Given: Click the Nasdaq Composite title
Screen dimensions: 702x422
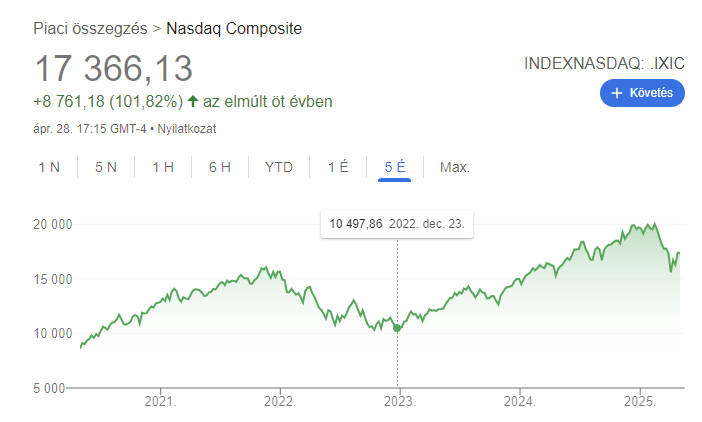Looking at the screenshot, I should tap(234, 28).
